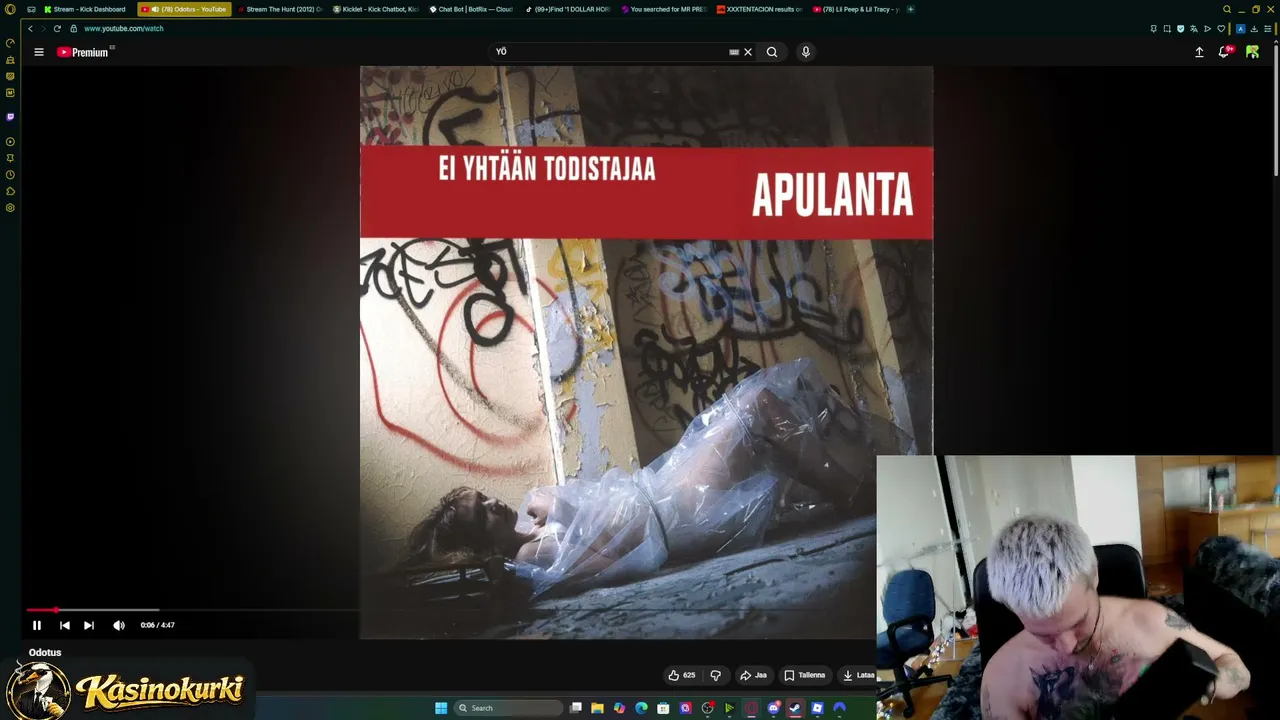Dislike the video
The width and height of the screenshot is (1280, 720).
[715, 675]
